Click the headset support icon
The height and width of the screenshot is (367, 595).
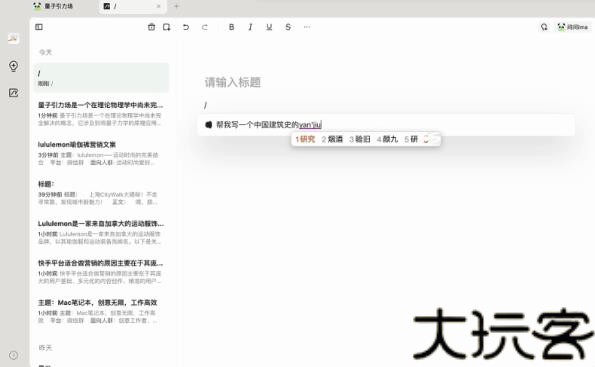(x=544, y=27)
